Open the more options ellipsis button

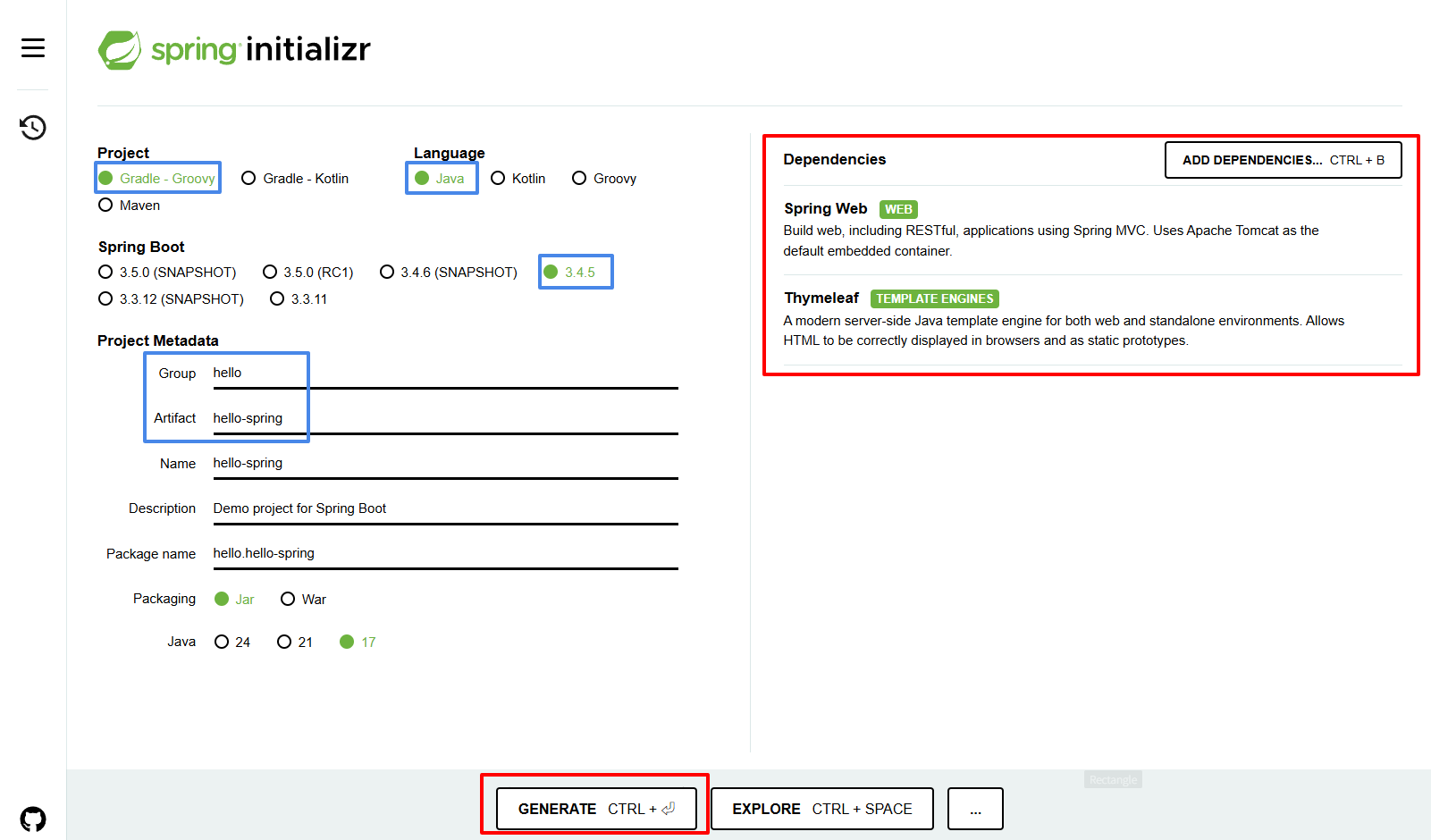tap(975, 809)
